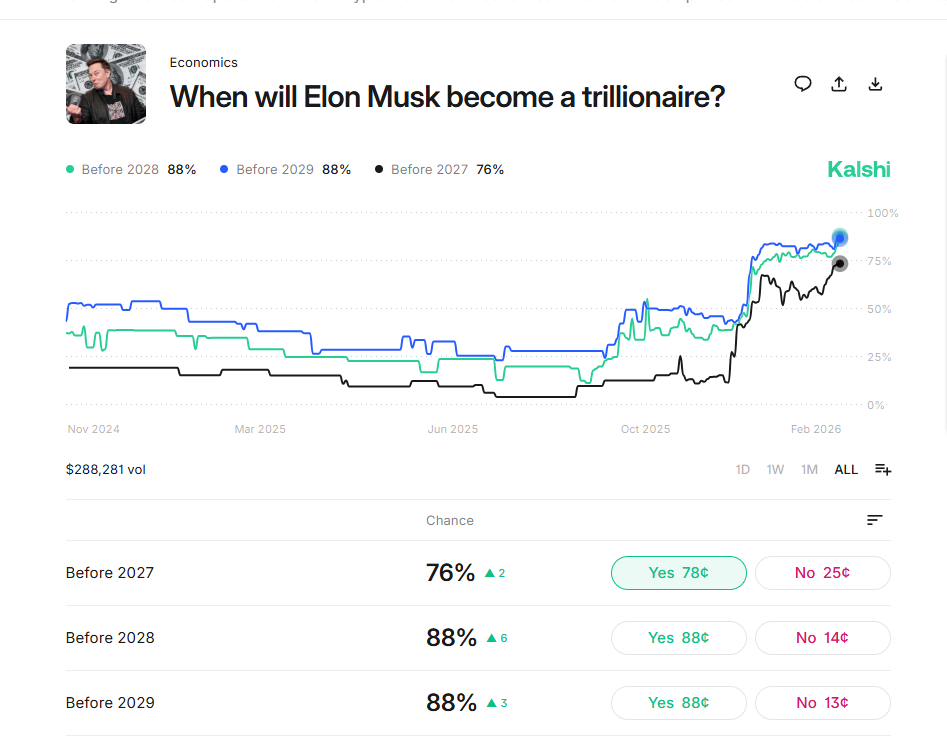Select the 1D time range
Image resolution: width=947 pixels, height=741 pixels.
click(x=743, y=469)
